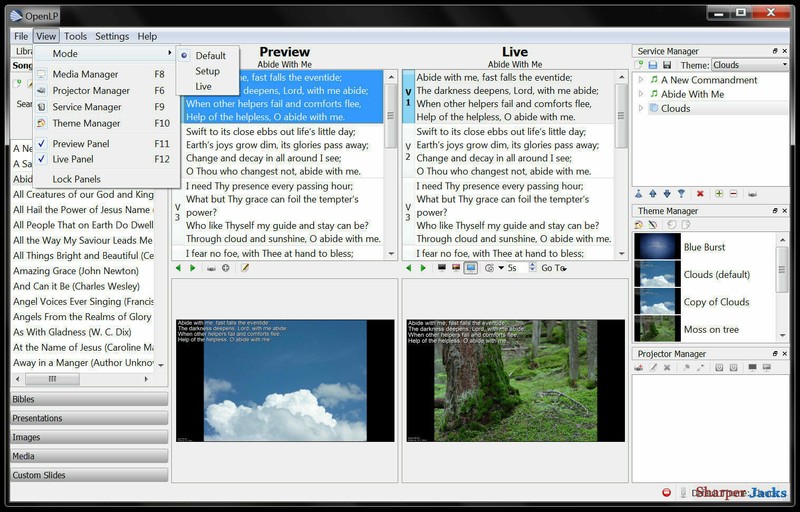
Task: Save service floppy disk icon
Action: [x=666, y=65]
